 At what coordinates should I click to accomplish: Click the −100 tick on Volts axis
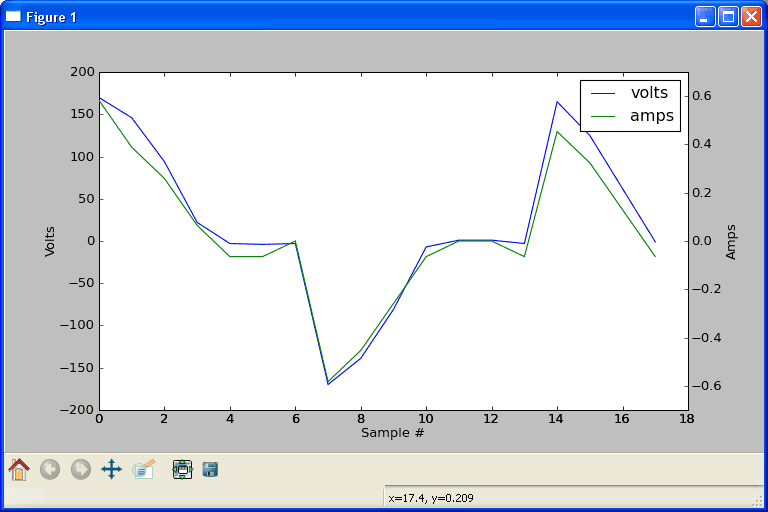(77, 325)
